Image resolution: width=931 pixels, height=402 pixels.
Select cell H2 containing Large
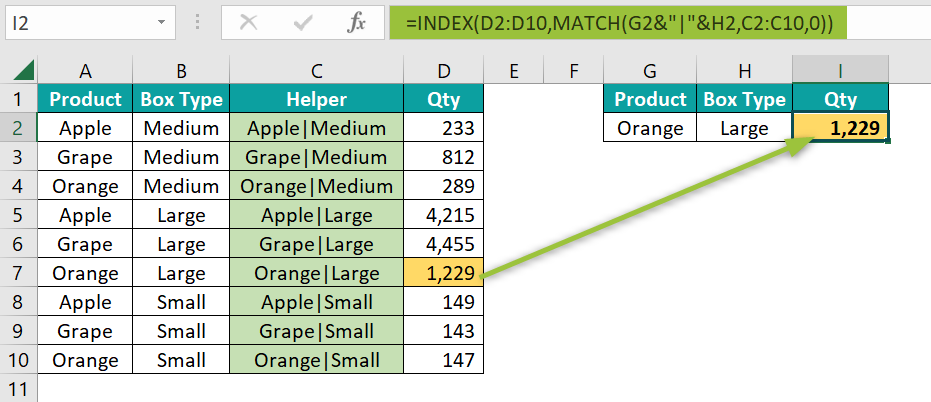point(744,127)
